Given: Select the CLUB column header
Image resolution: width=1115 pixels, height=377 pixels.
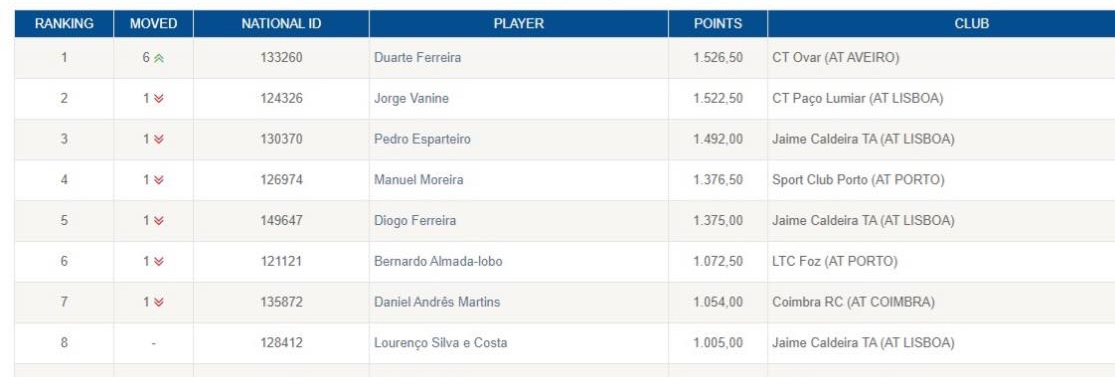Looking at the screenshot, I should (971, 23).
